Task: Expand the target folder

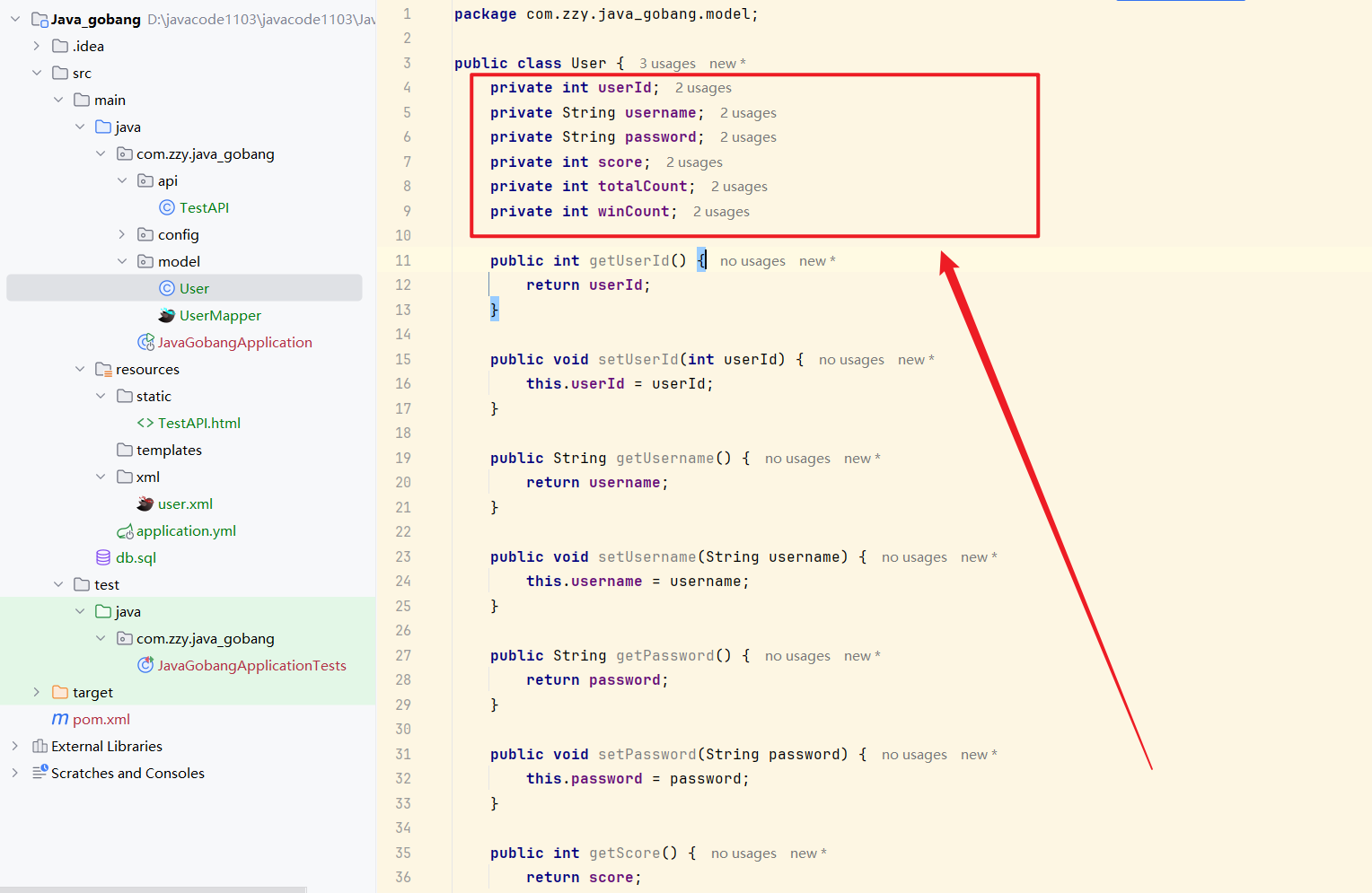Action: pyautogui.click(x=37, y=692)
